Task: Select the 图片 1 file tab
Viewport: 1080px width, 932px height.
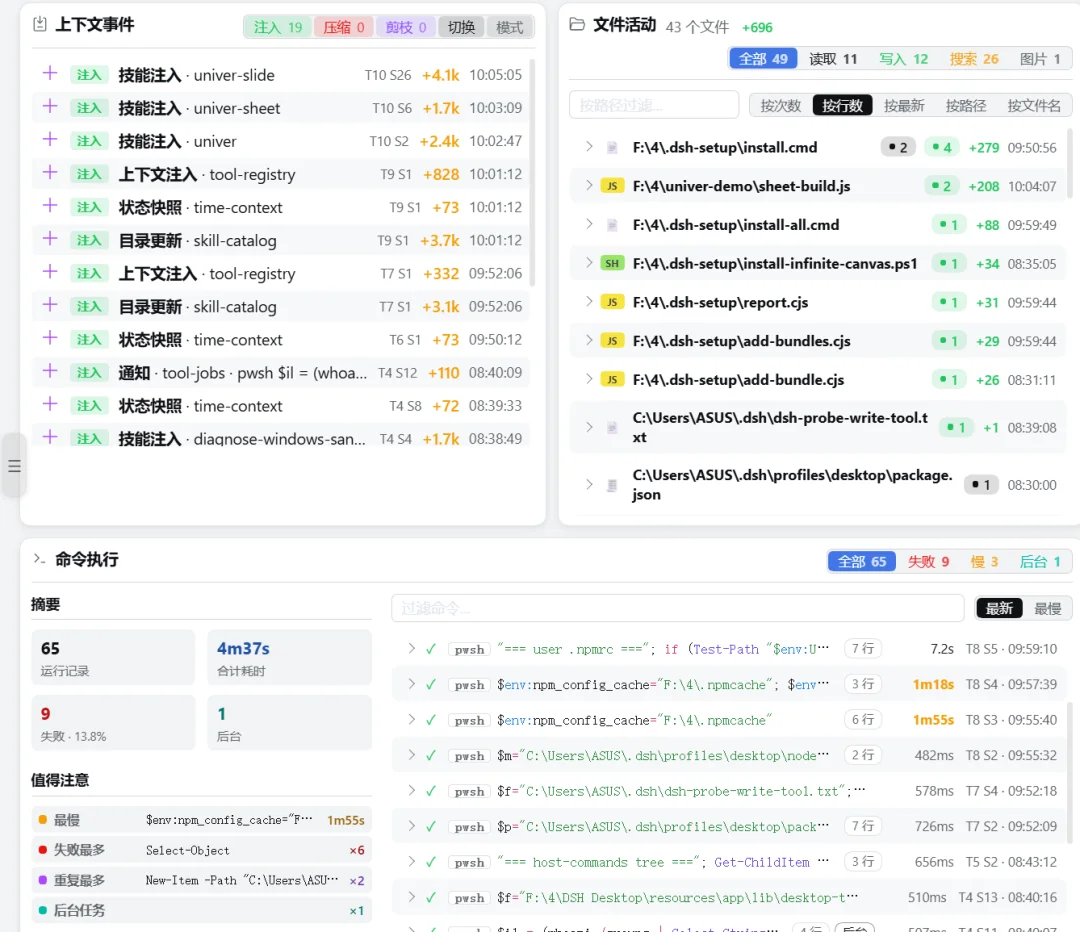Action: (x=1039, y=59)
